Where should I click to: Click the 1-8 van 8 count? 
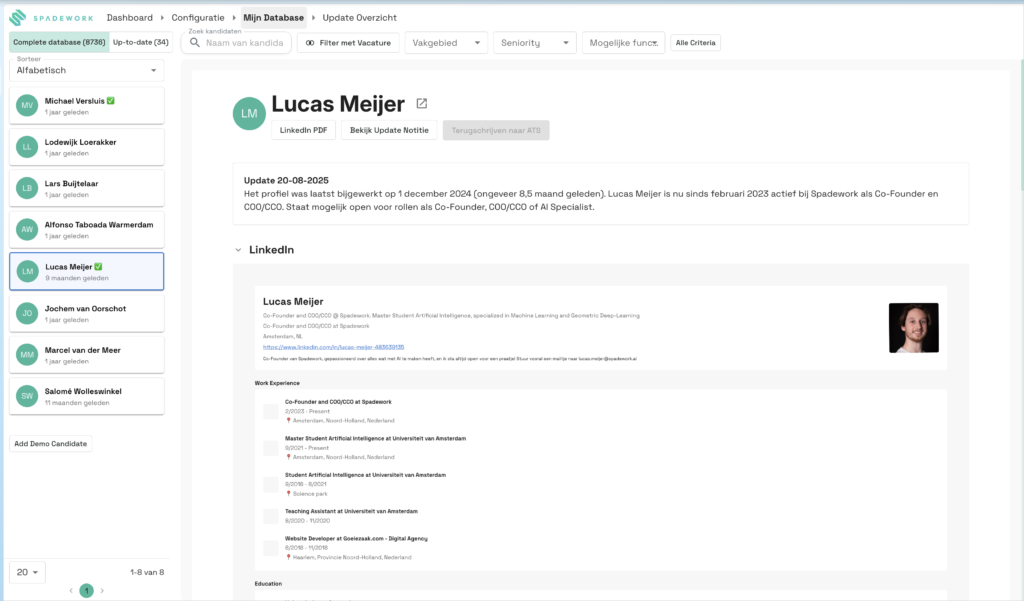tap(147, 572)
